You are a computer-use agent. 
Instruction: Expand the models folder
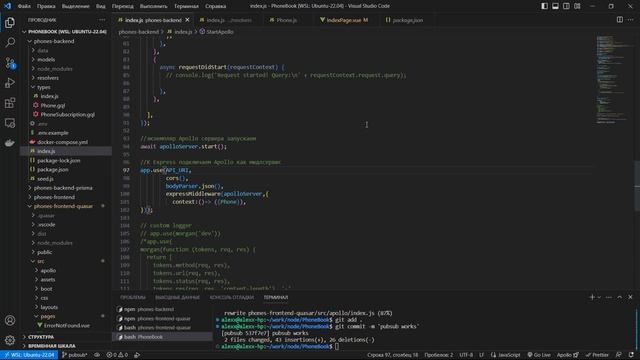46,60
